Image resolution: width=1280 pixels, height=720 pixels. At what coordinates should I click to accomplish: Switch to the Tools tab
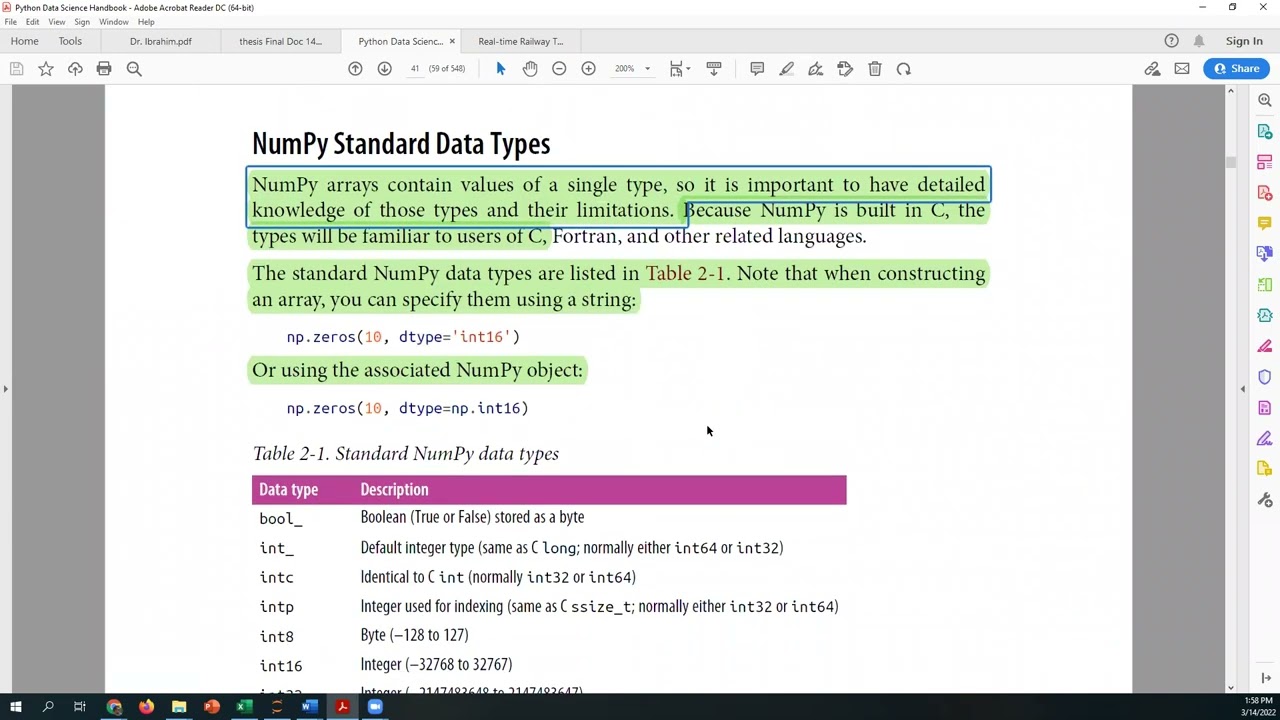pos(70,41)
